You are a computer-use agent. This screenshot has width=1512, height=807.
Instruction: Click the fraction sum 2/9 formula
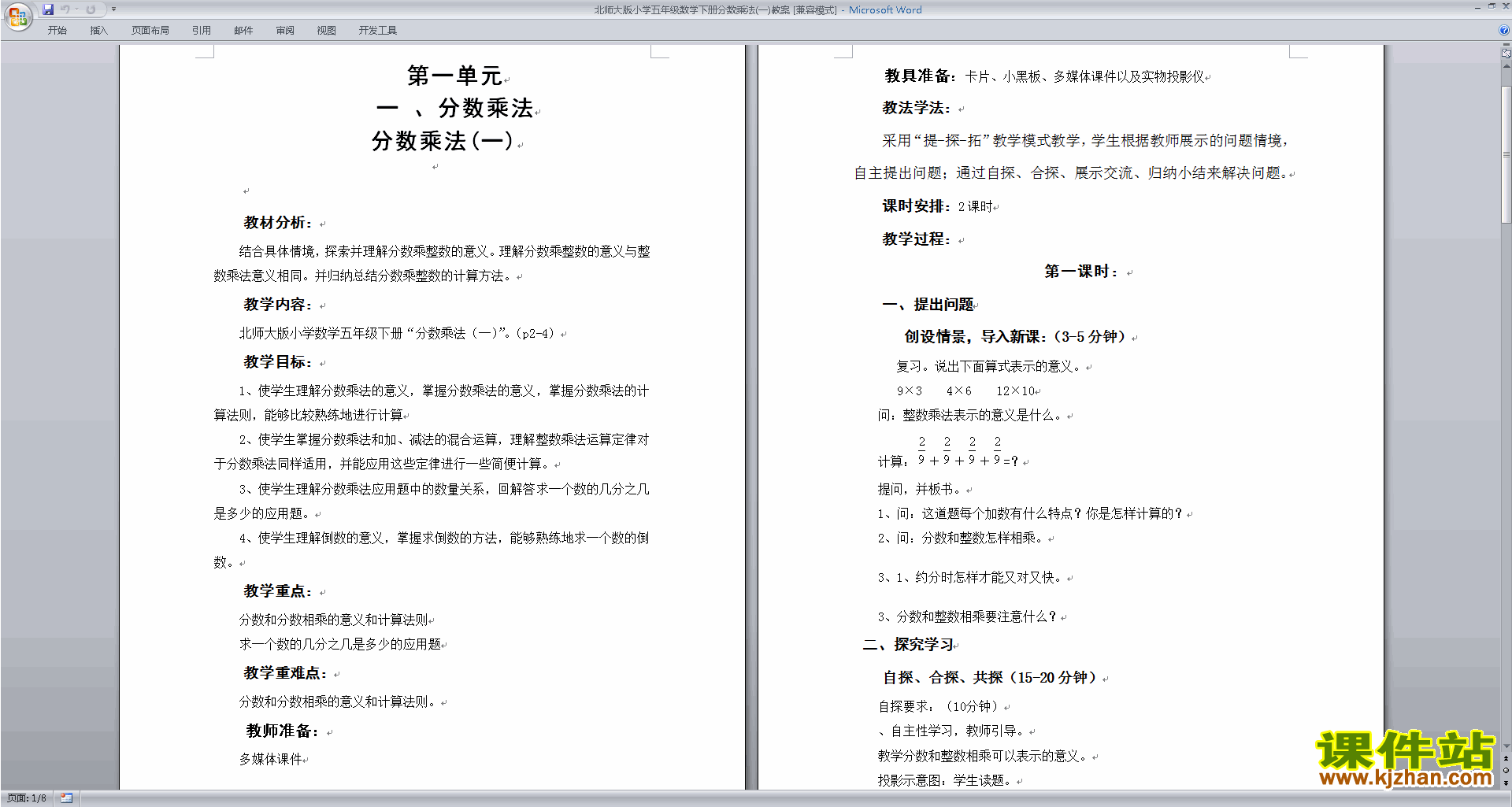click(x=968, y=452)
